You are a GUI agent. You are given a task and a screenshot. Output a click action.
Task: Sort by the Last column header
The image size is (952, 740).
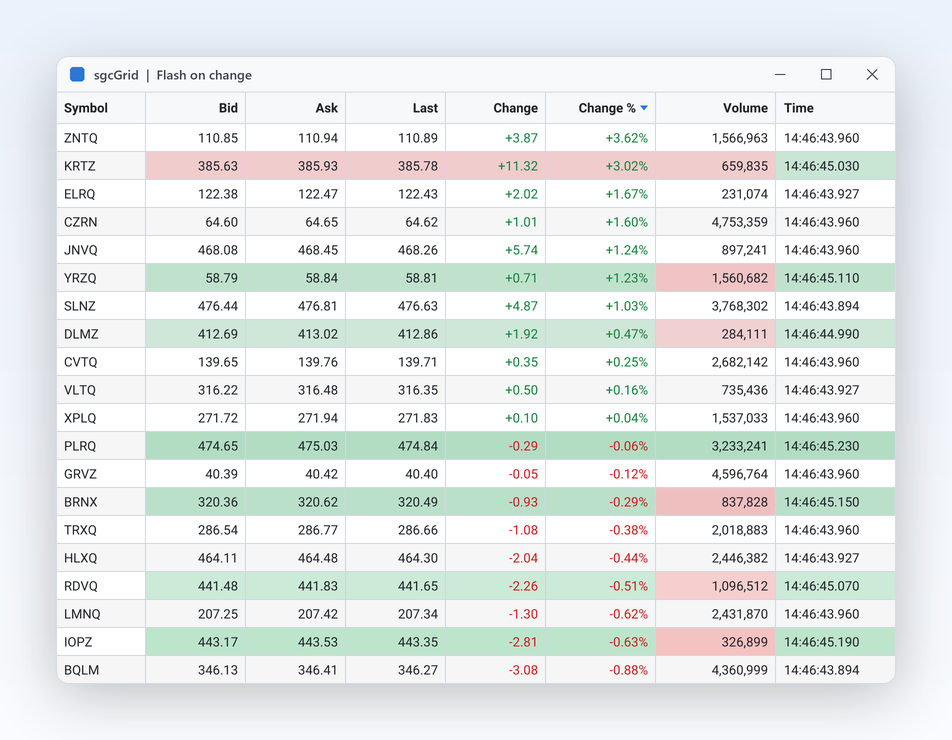[396, 108]
